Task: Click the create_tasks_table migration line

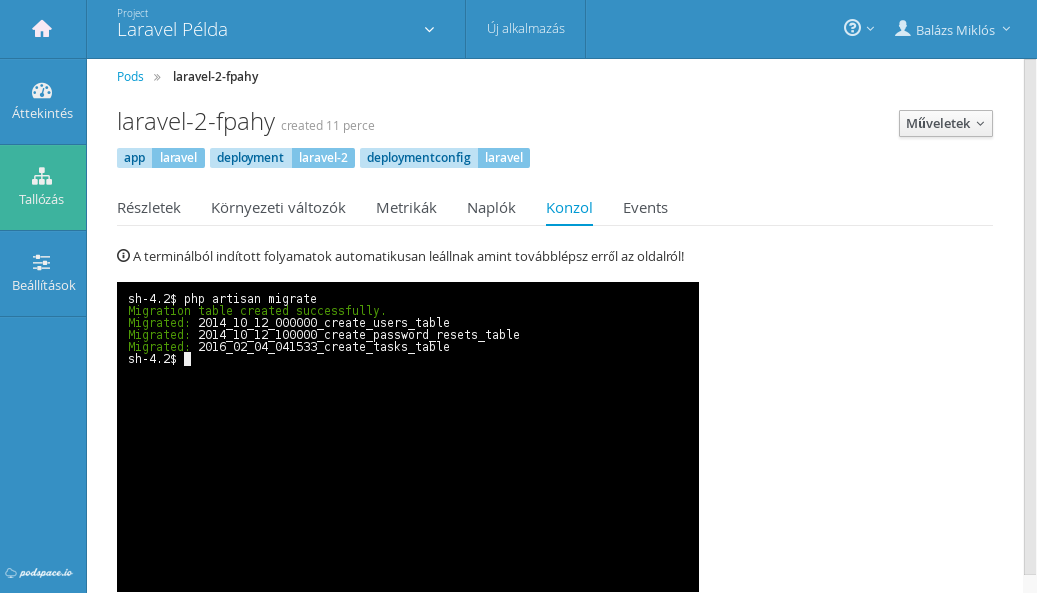Action: [289, 346]
